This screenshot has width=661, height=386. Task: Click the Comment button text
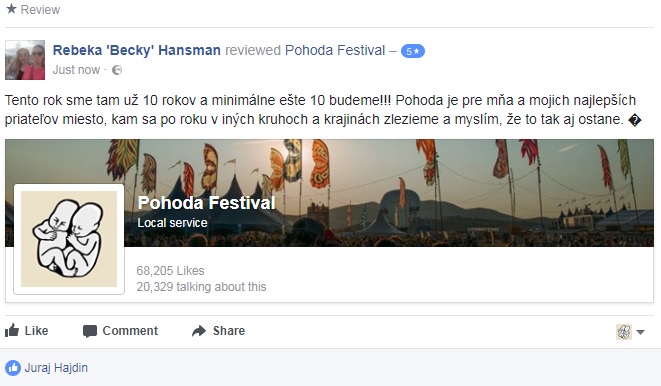pyautogui.click(x=130, y=331)
